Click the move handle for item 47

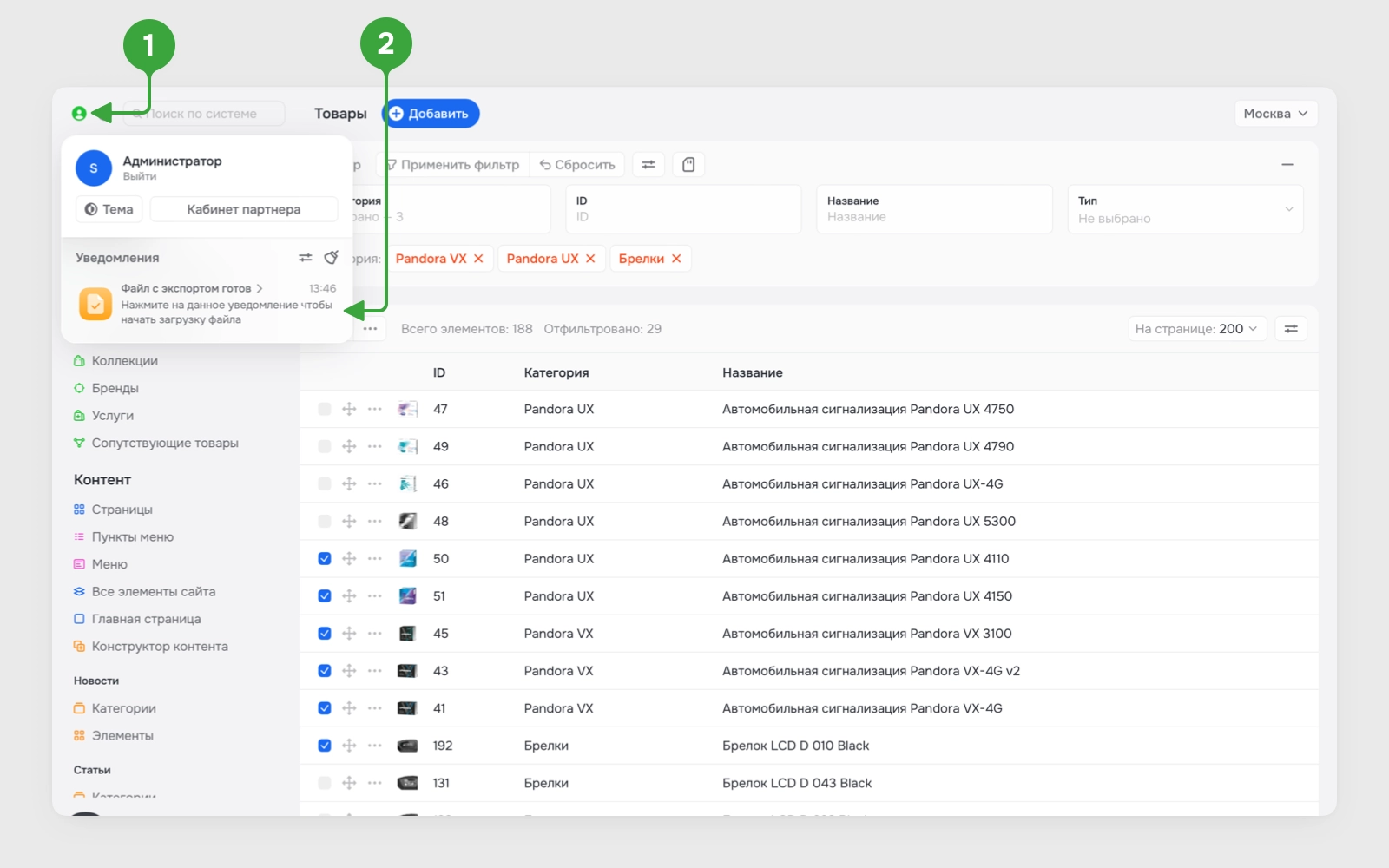coord(349,409)
